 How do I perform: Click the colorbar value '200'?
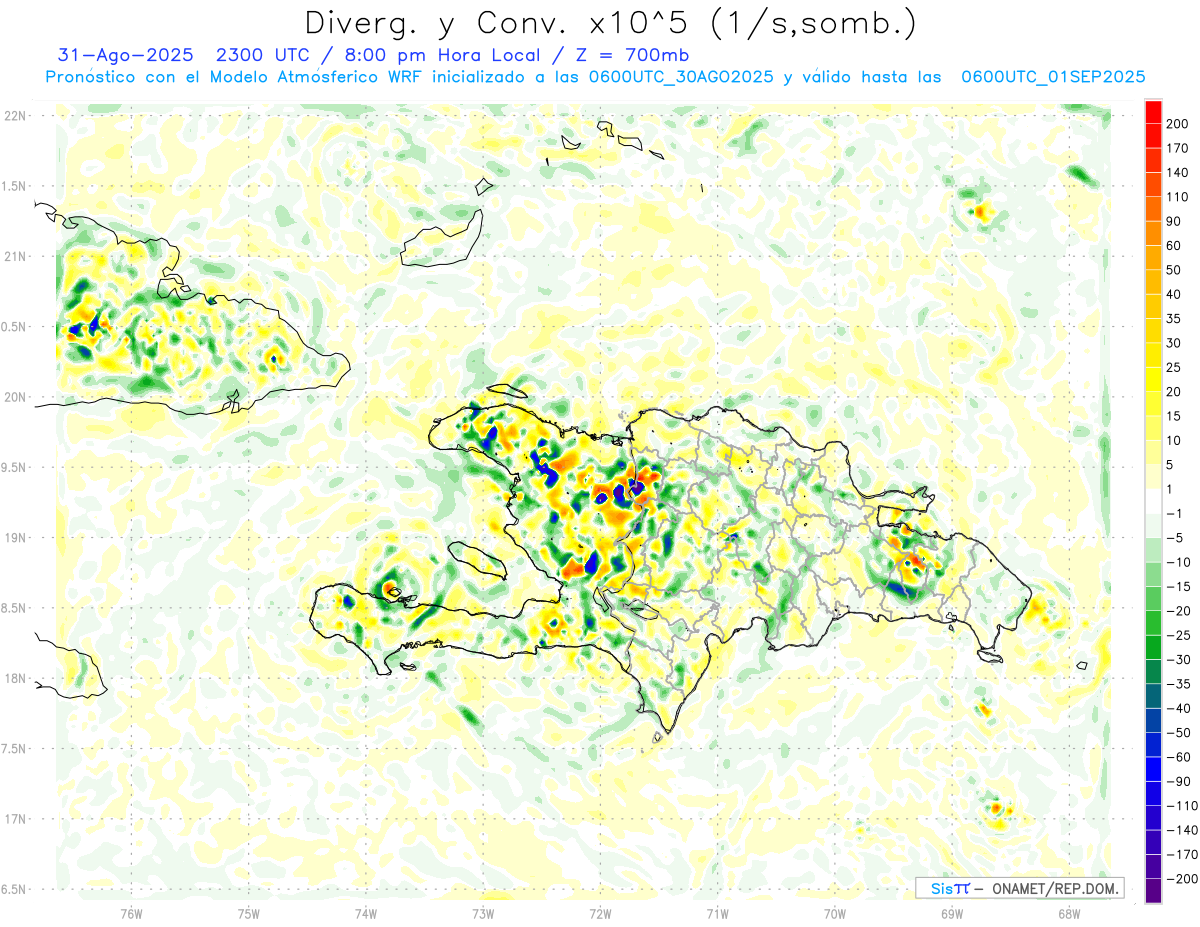[1178, 124]
